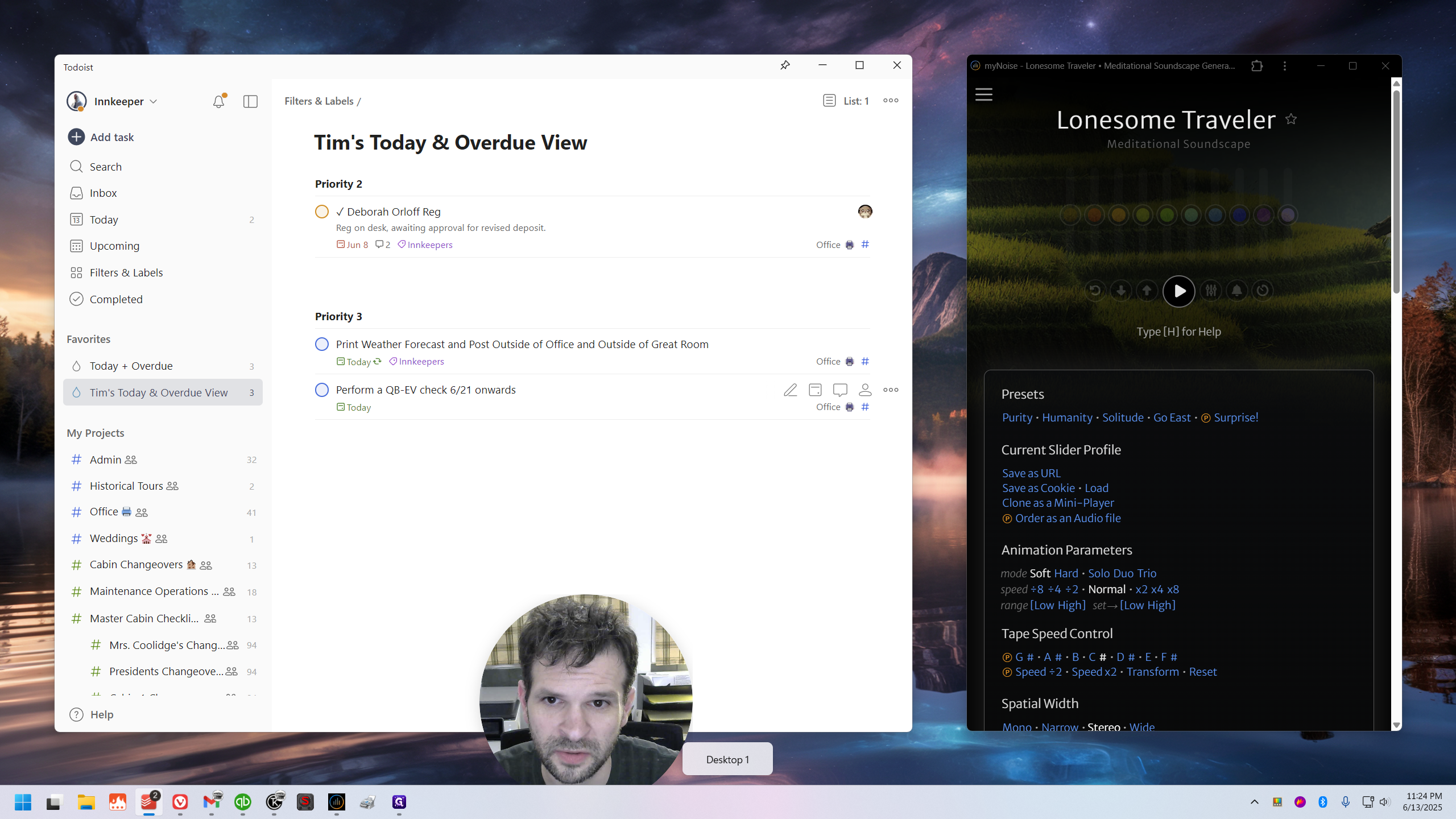This screenshot has width=1456, height=819.
Task: Click the myNoise vertical scrollbar
Action: (1396, 191)
